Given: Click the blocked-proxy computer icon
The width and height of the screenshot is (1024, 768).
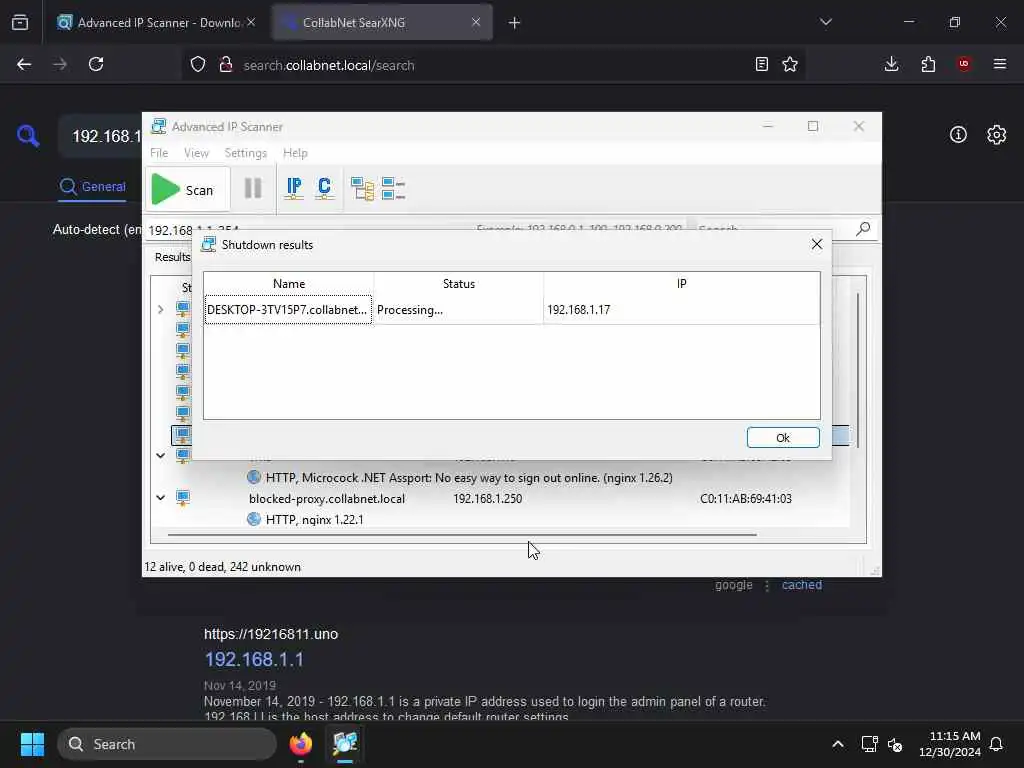Looking at the screenshot, I should point(183,498).
